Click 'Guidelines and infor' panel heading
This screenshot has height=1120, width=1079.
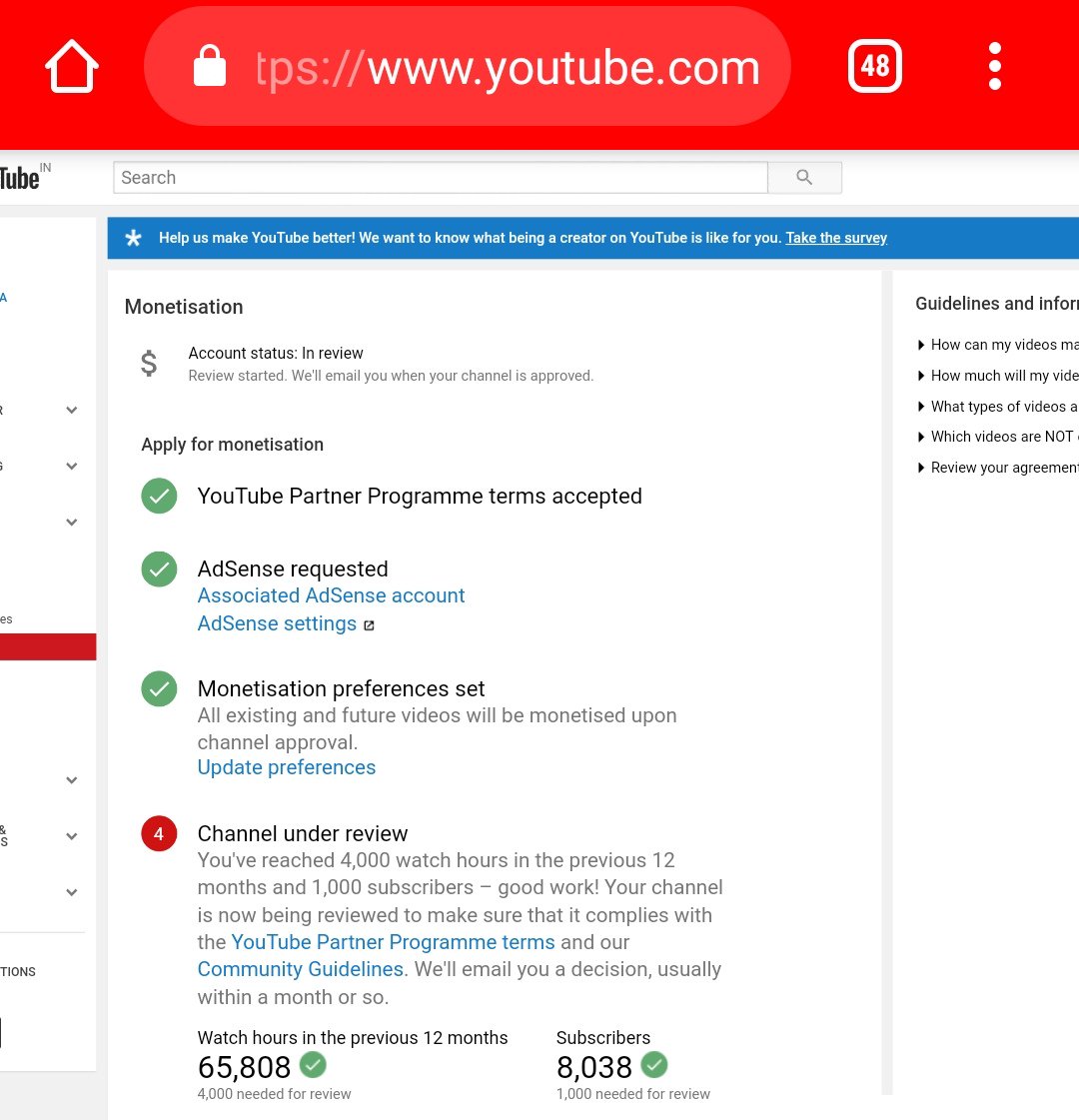(997, 304)
